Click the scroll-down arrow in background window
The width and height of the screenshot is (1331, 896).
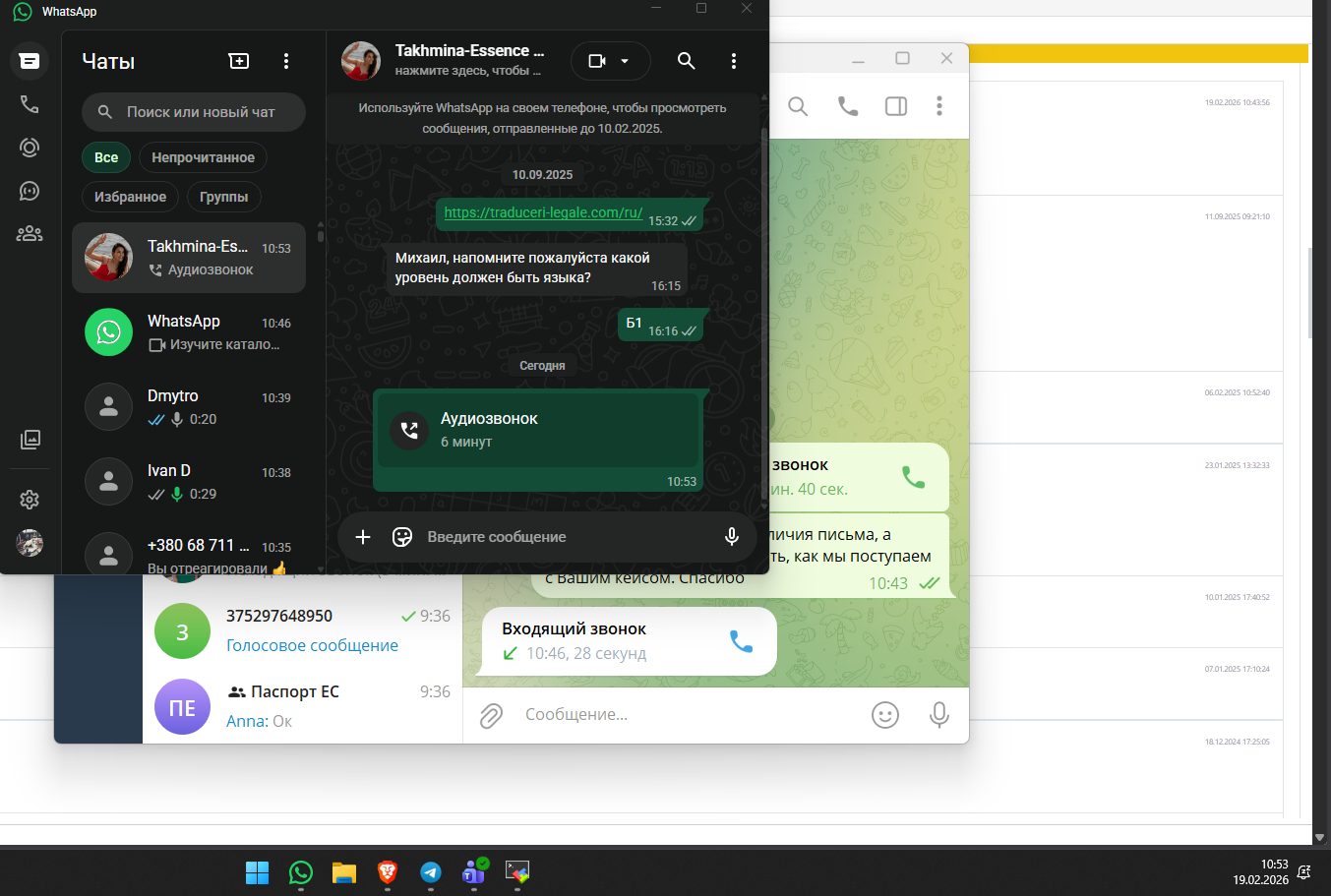(1320, 837)
